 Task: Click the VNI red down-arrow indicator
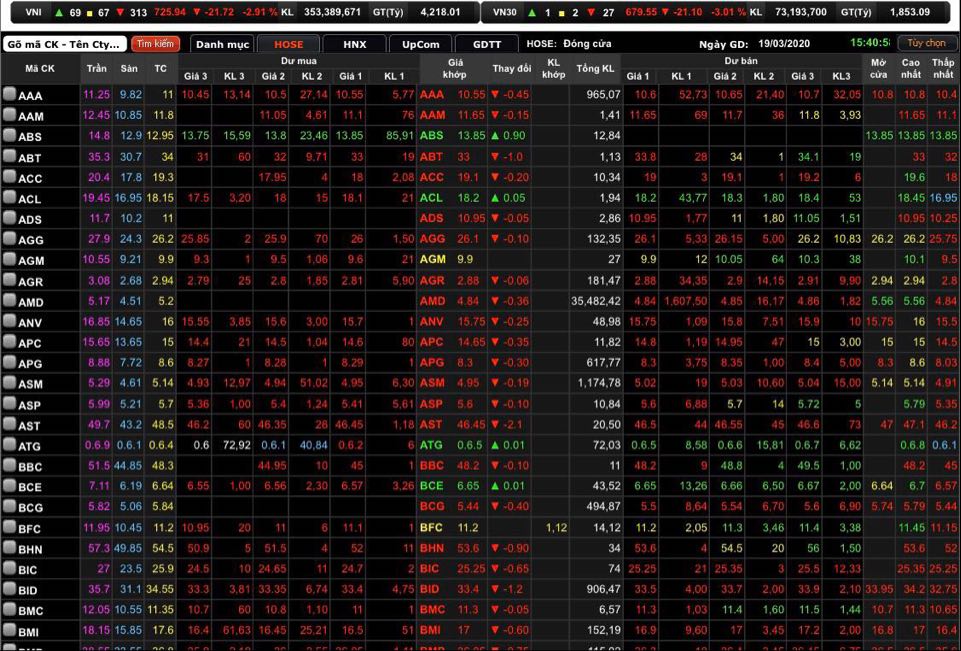(x=120, y=12)
